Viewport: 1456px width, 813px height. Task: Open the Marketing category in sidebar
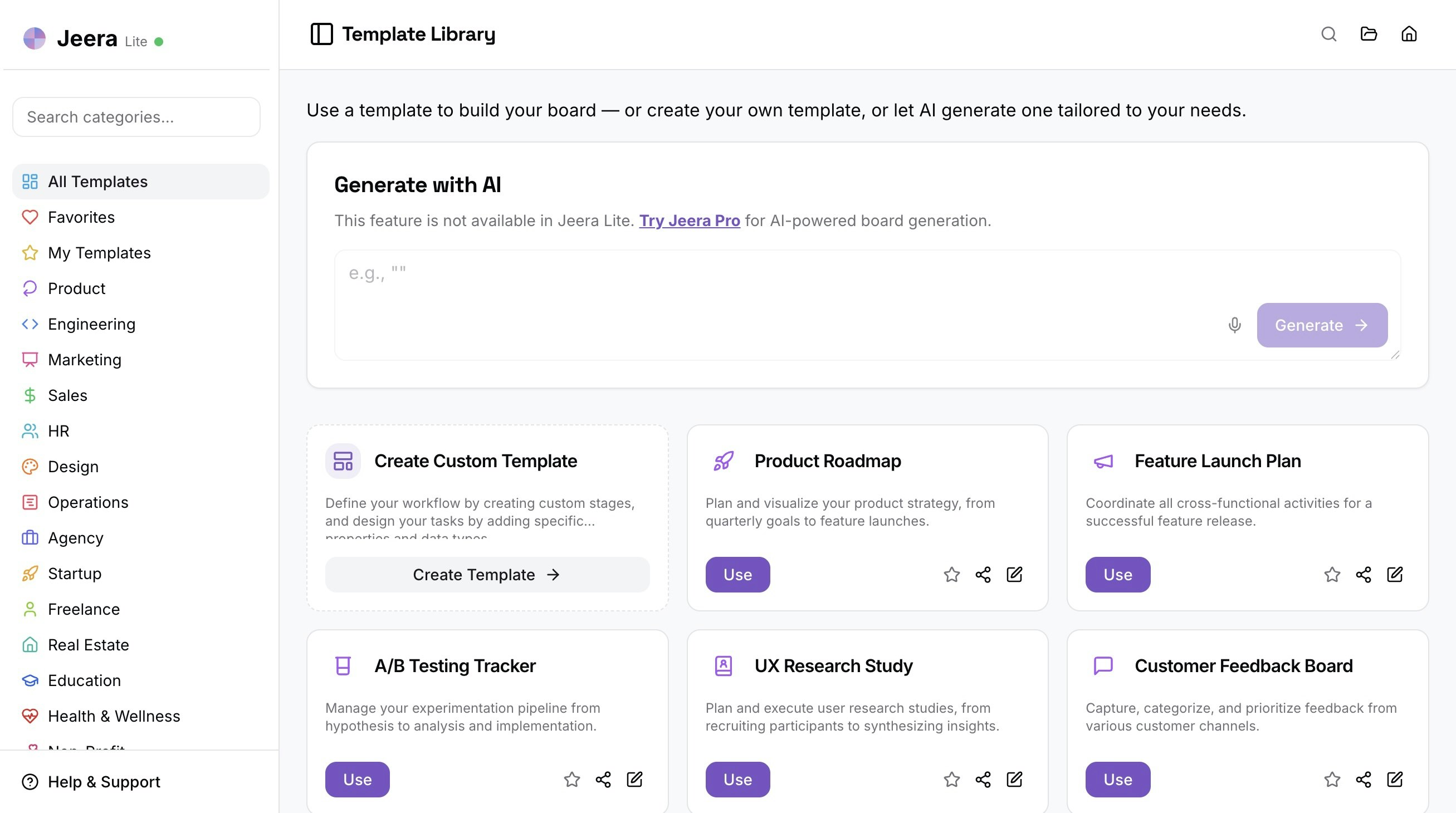[x=85, y=360]
